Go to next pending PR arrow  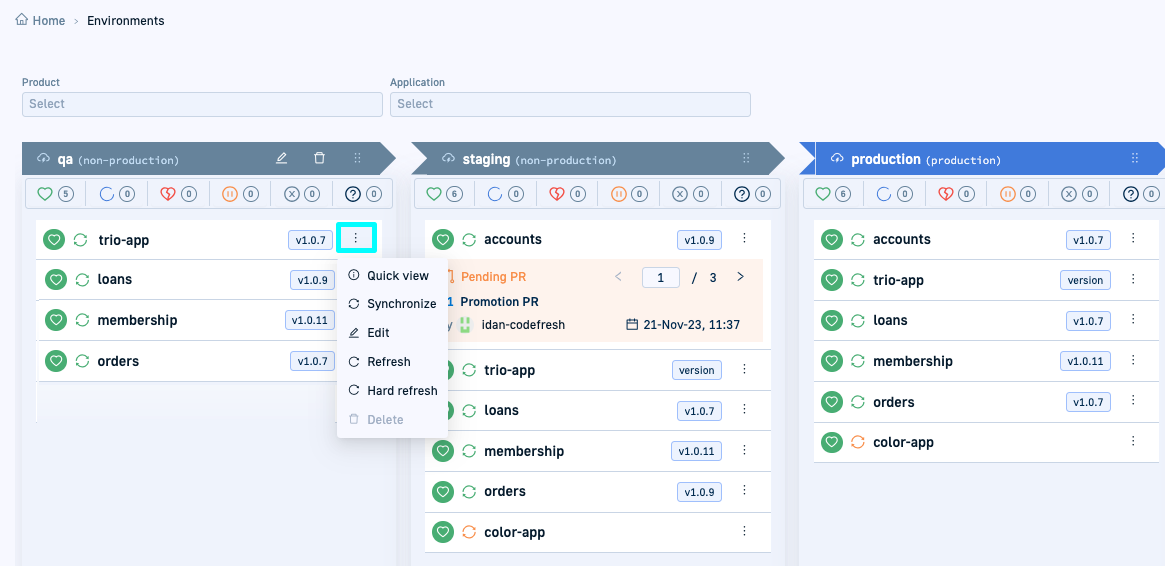(740, 277)
